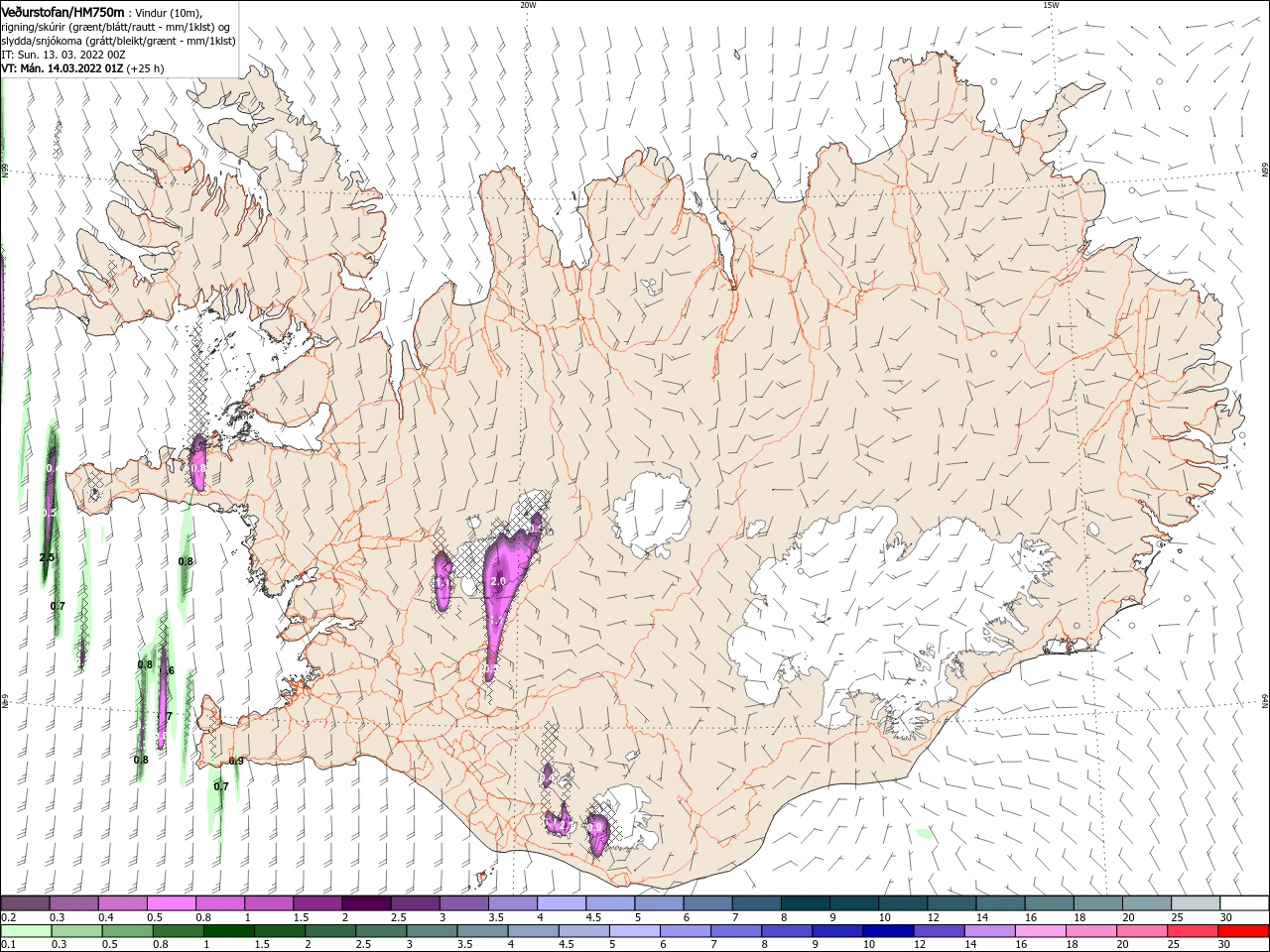
Task: Click the '2.5' value label offshore west
Action: (x=47, y=558)
